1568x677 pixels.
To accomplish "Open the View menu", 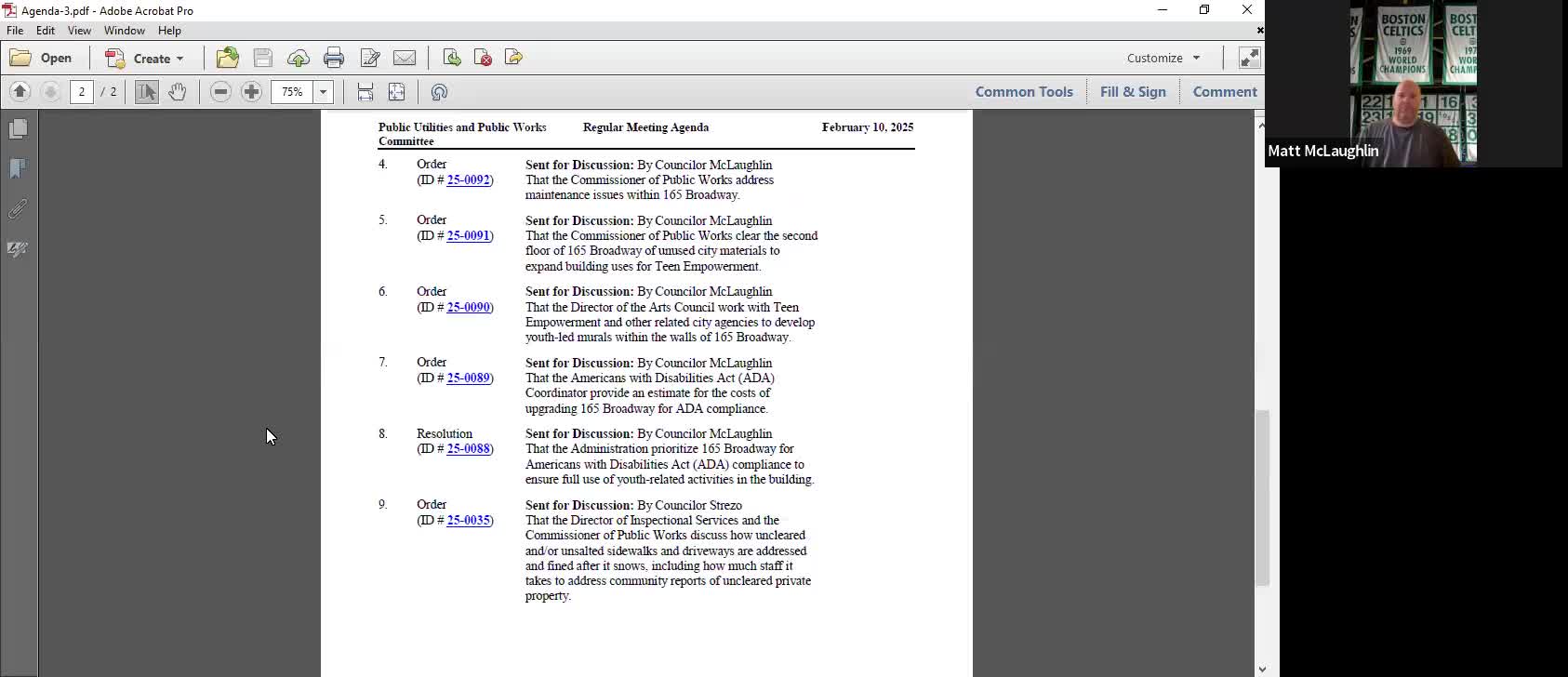I will point(79,31).
